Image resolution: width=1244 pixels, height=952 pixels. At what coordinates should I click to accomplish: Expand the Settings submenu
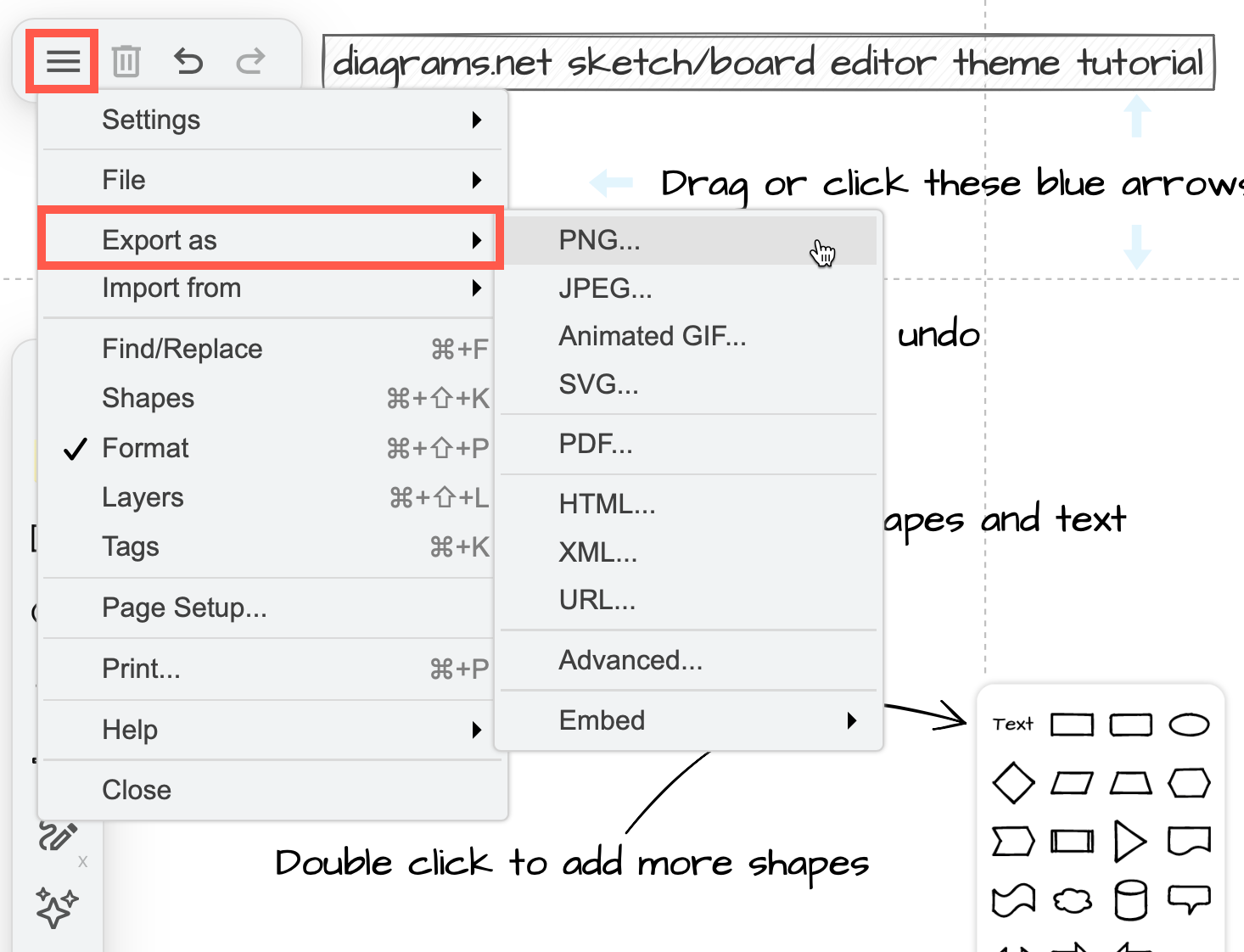click(273, 120)
